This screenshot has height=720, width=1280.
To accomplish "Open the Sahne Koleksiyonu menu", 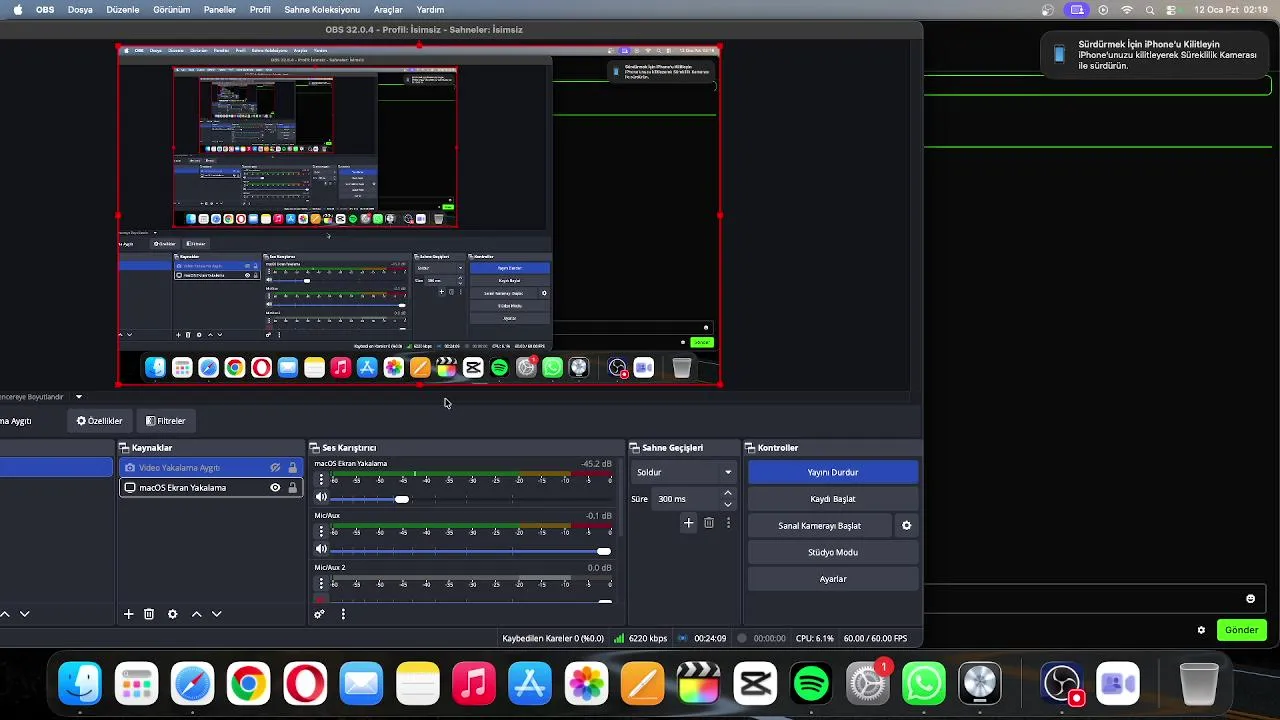I will click(322, 10).
